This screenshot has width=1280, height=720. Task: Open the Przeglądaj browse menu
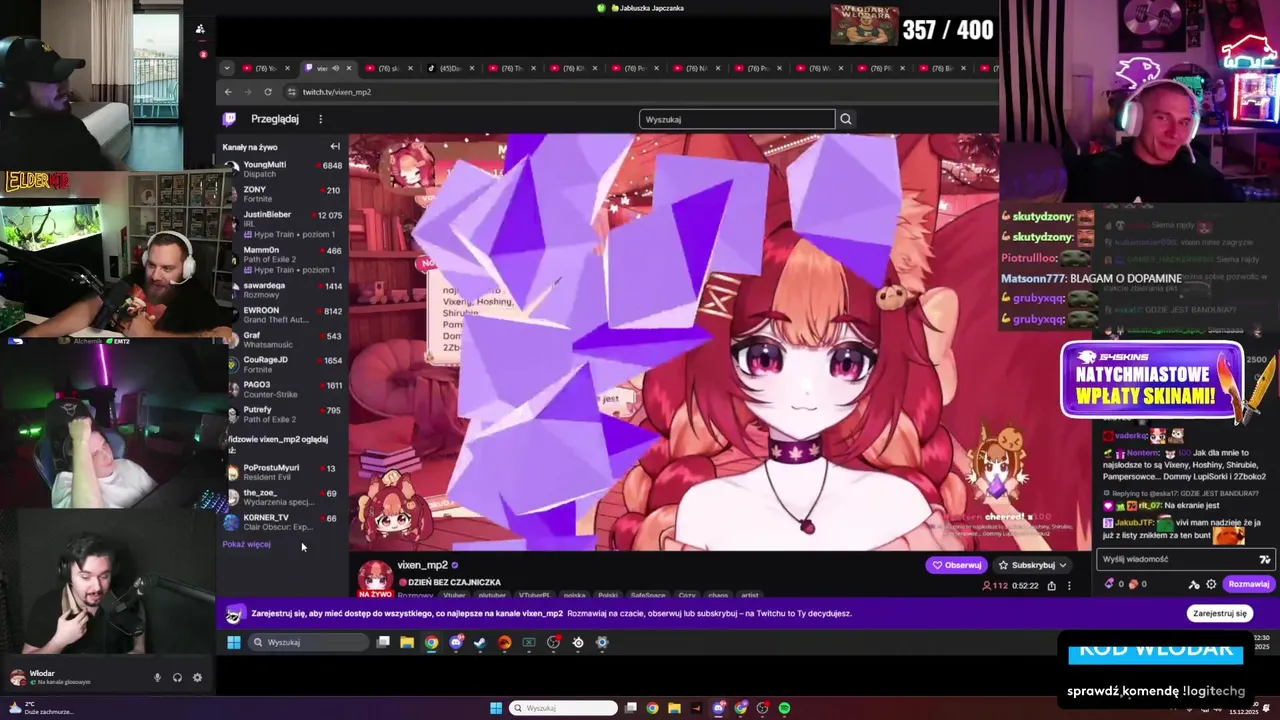pos(275,119)
